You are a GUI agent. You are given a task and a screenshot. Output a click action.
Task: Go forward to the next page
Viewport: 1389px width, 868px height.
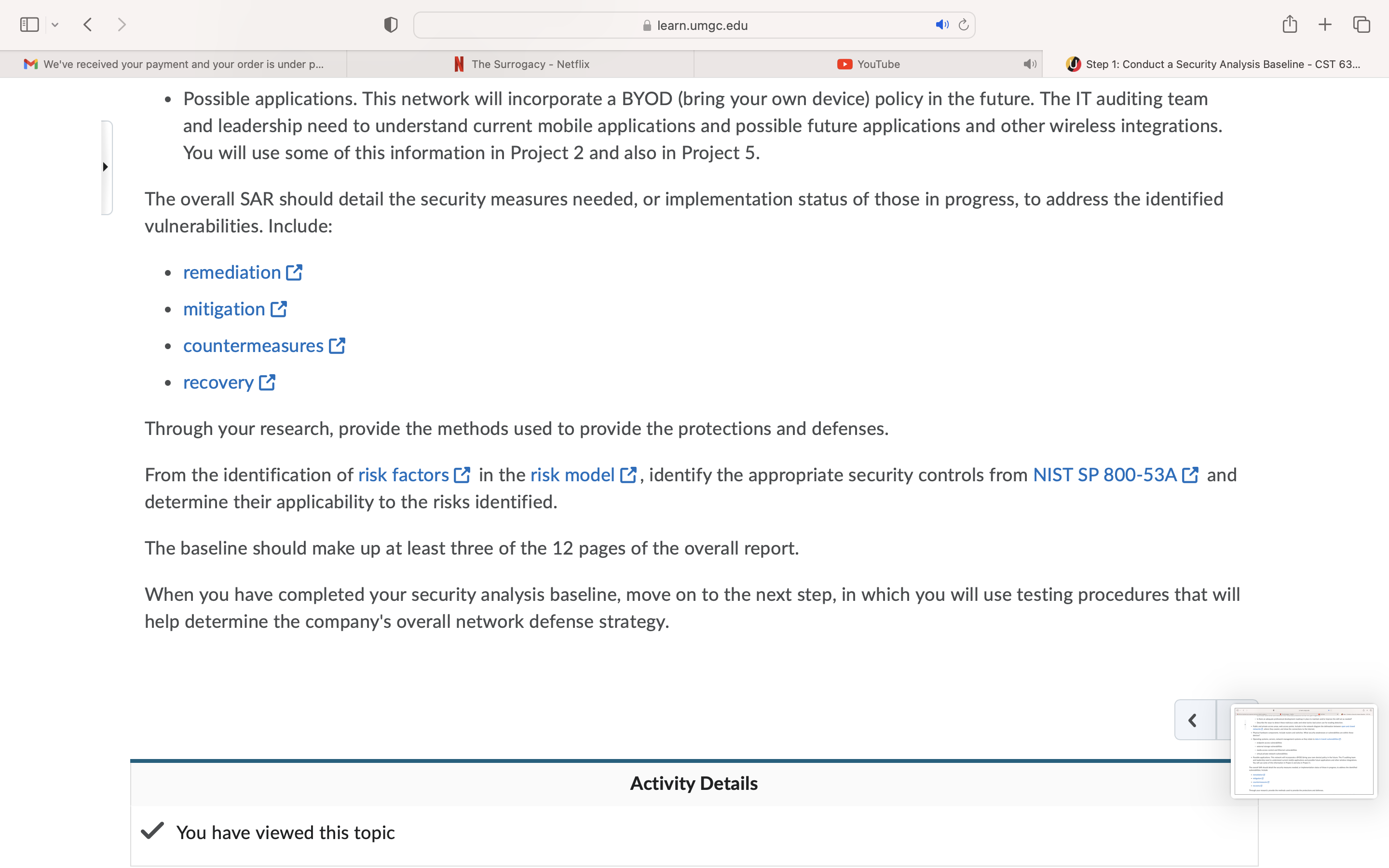122,25
